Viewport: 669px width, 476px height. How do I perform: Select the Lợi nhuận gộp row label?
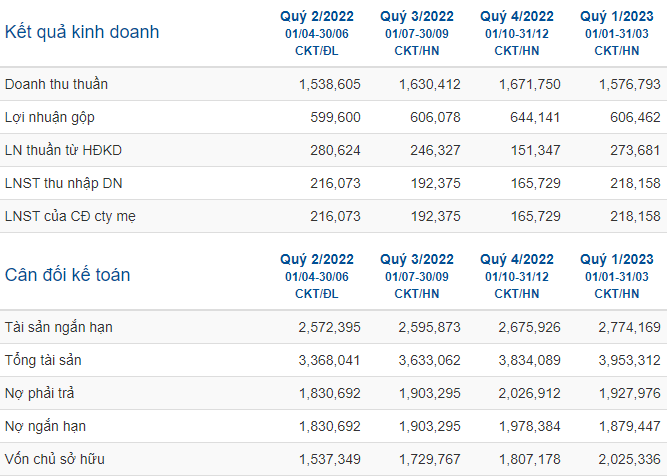(49, 117)
